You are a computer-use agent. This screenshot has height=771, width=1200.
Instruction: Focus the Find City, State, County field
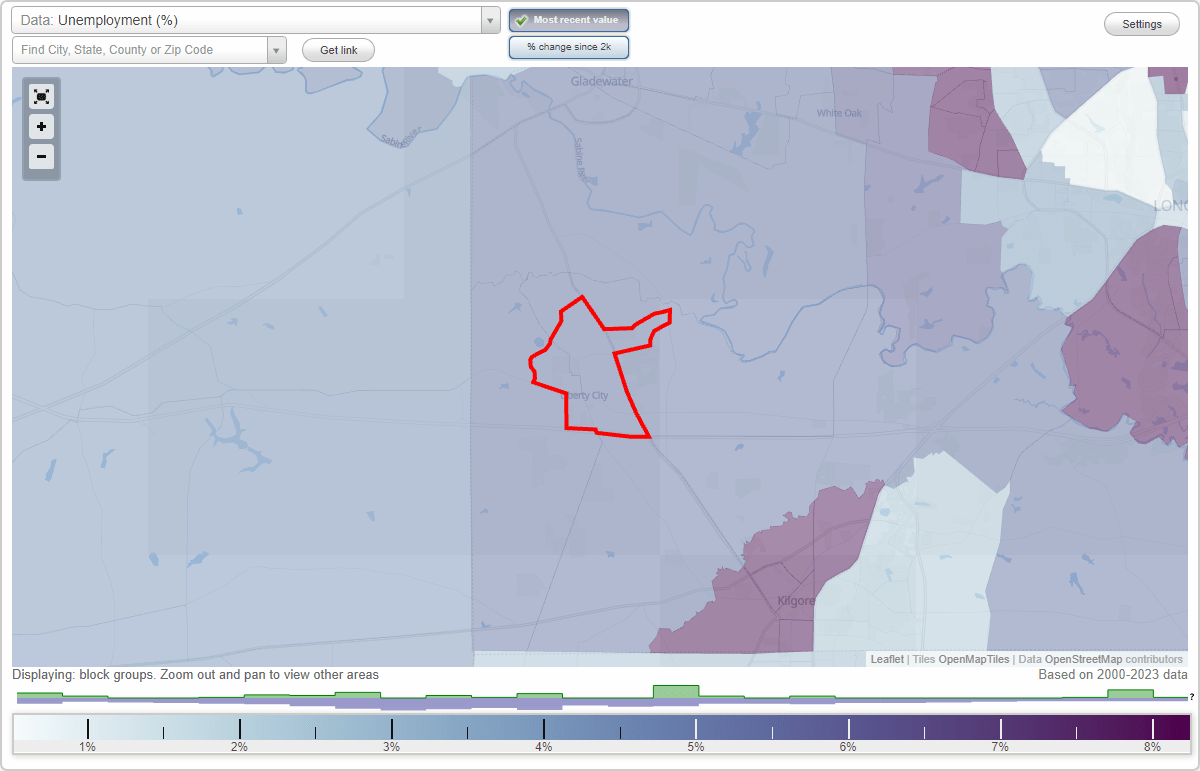point(140,50)
